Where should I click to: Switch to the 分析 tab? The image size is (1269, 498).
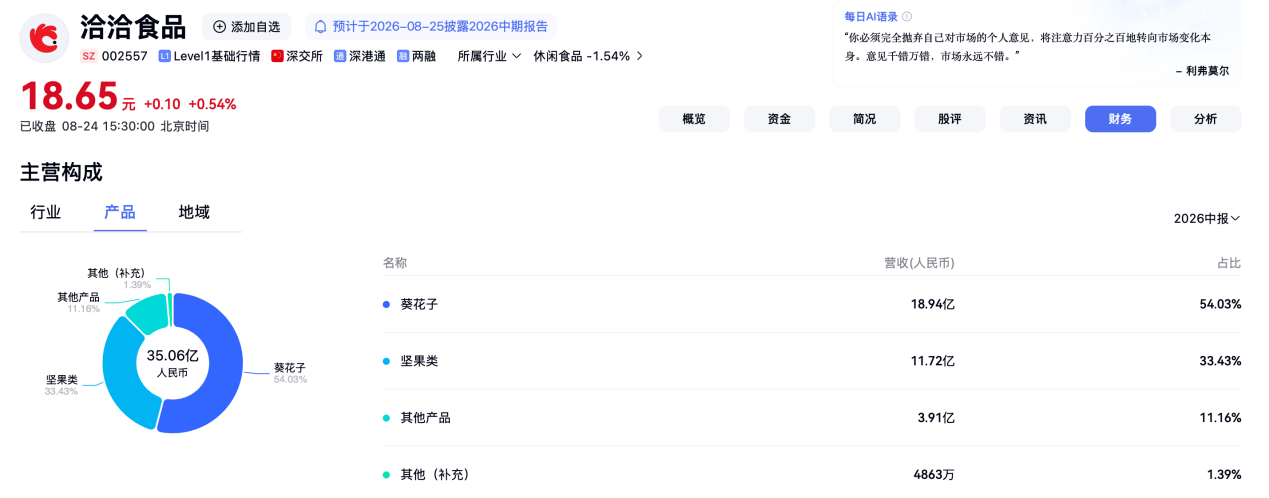pyautogui.click(x=1206, y=119)
